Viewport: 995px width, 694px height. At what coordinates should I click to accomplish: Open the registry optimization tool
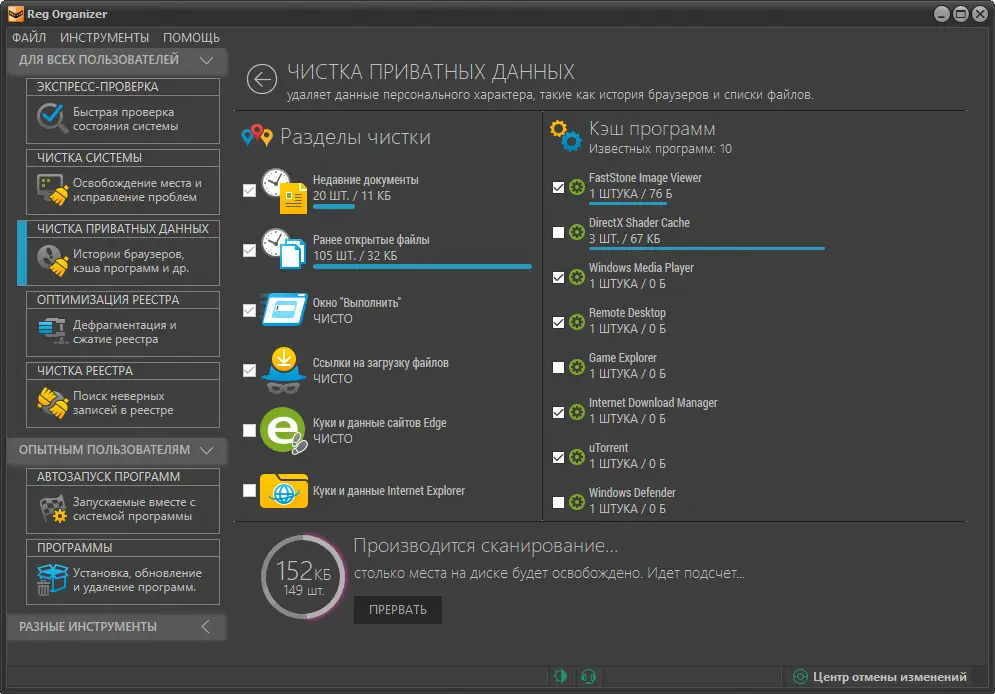pos(122,332)
